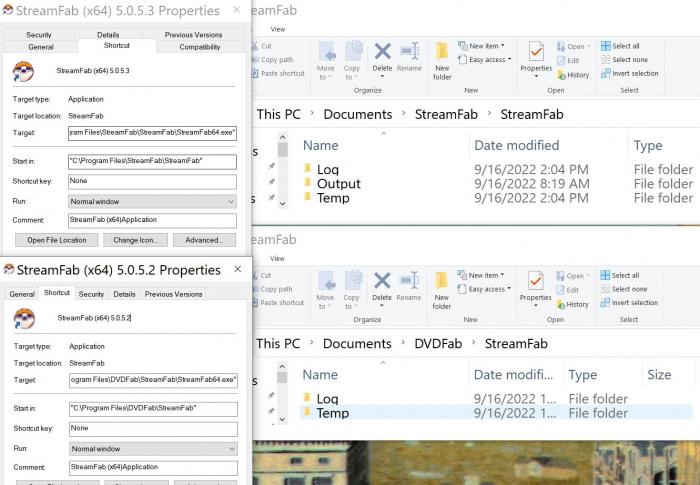700x485 pixels.
Task: Click Select none in lower Explorer ribbon
Action: click(x=624, y=289)
